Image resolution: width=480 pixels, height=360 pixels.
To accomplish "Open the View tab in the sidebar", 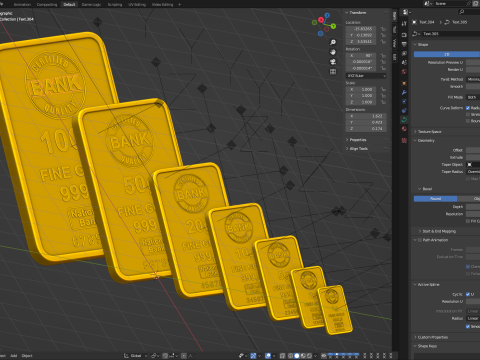I will (x=394, y=43).
